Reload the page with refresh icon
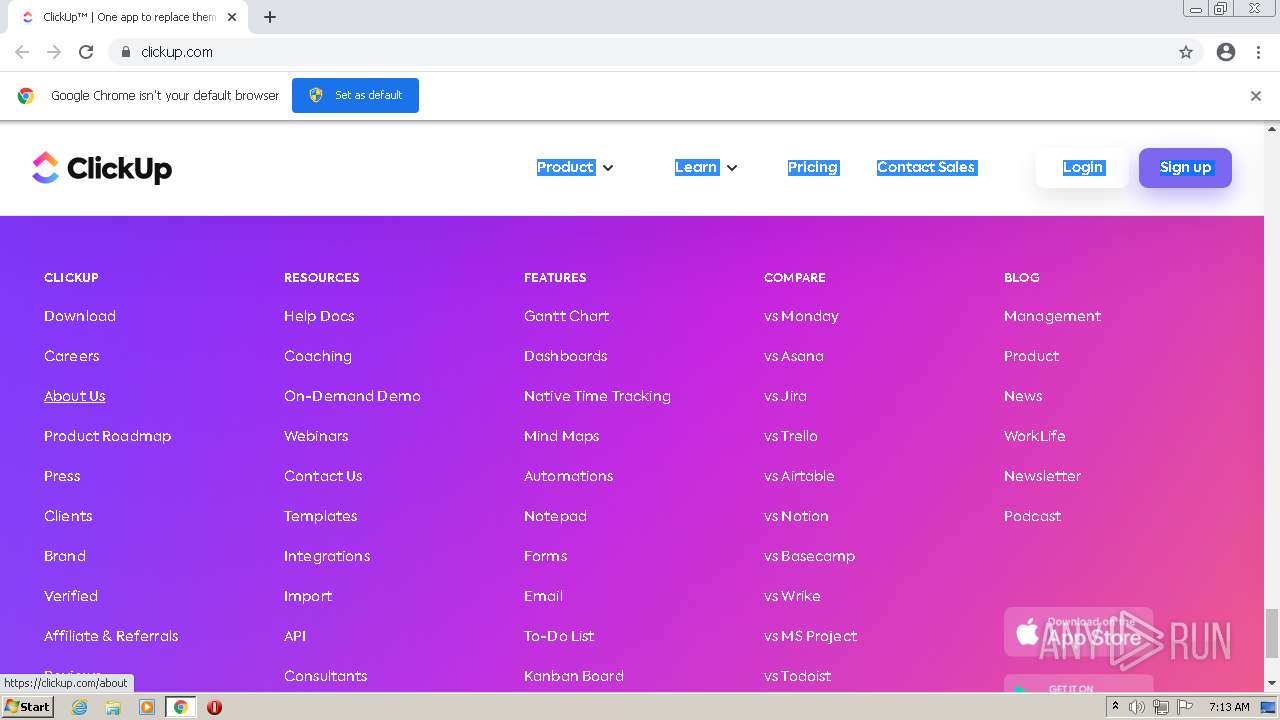Screen dimensions: 1280x720 [x=86, y=52]
